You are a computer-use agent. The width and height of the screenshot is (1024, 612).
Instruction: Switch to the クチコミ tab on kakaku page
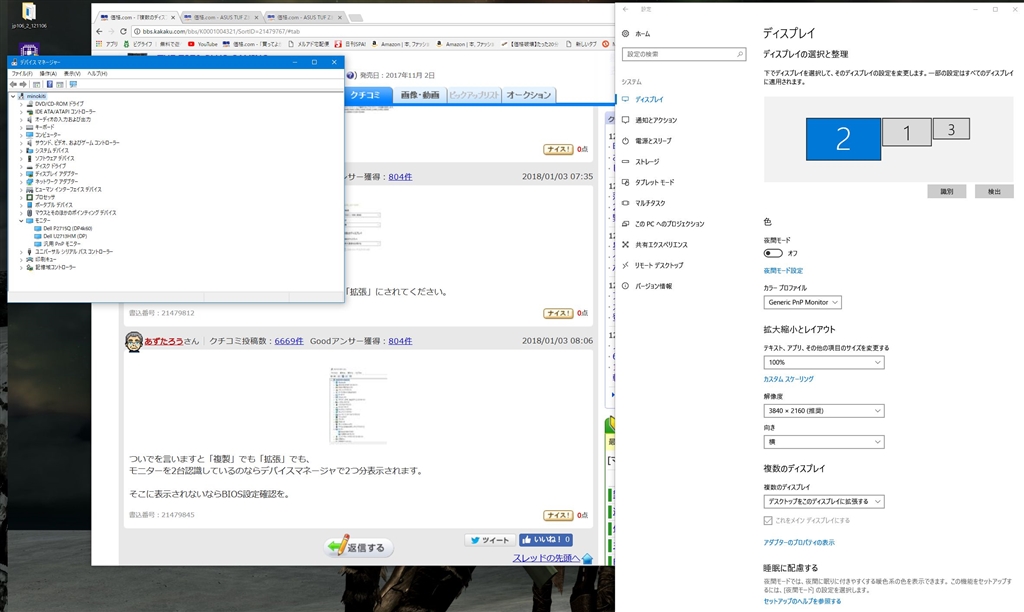coord(366,95)
